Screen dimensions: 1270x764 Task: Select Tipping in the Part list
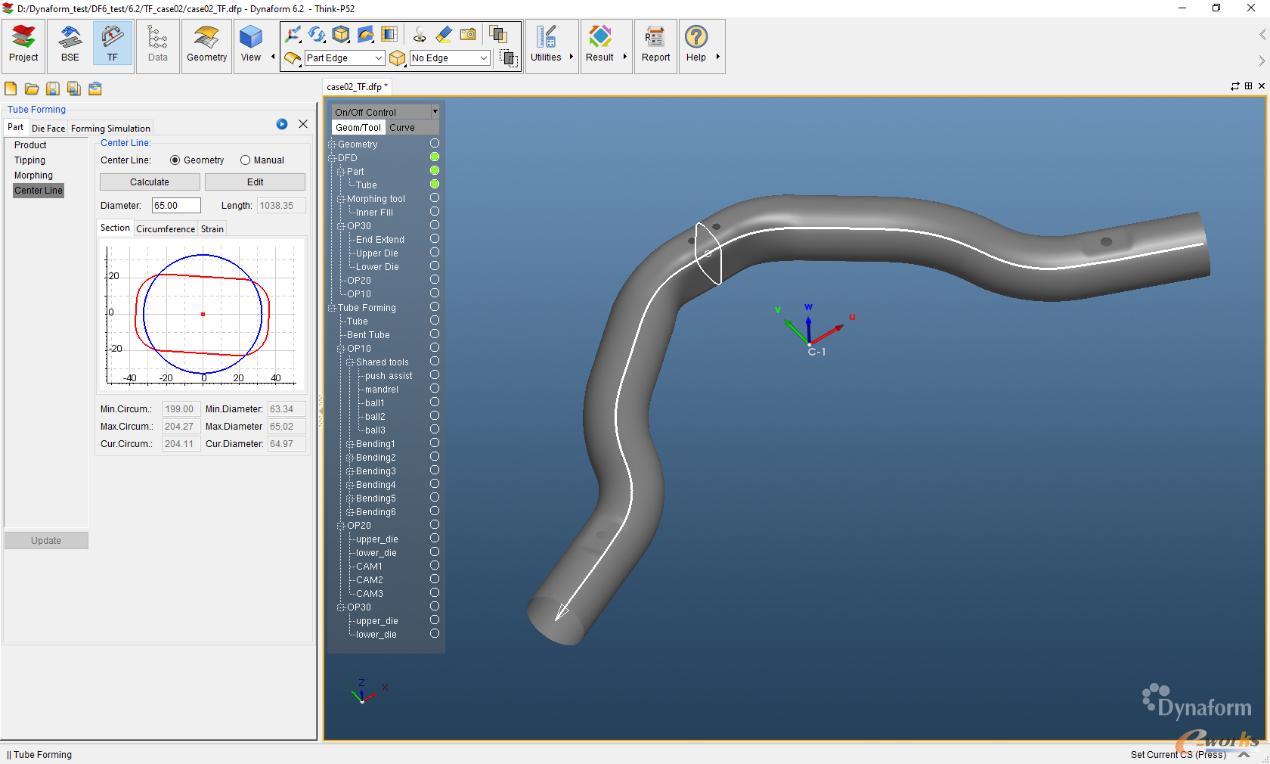click(x=30, y=160)
